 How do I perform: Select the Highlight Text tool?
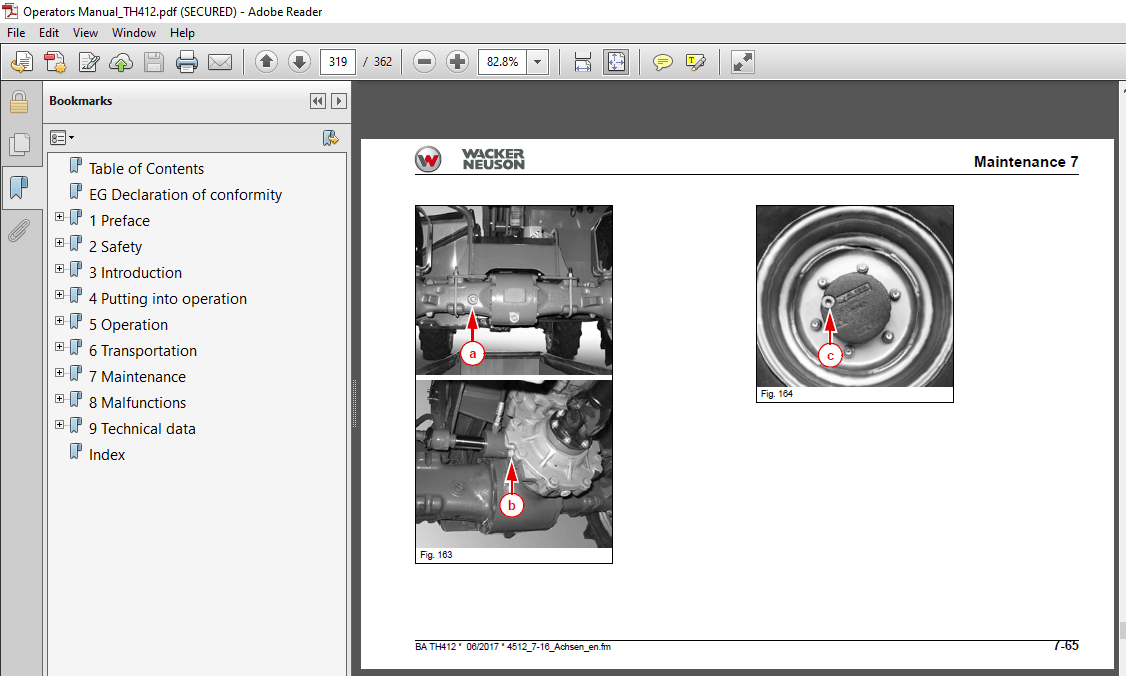coord(697,62)
